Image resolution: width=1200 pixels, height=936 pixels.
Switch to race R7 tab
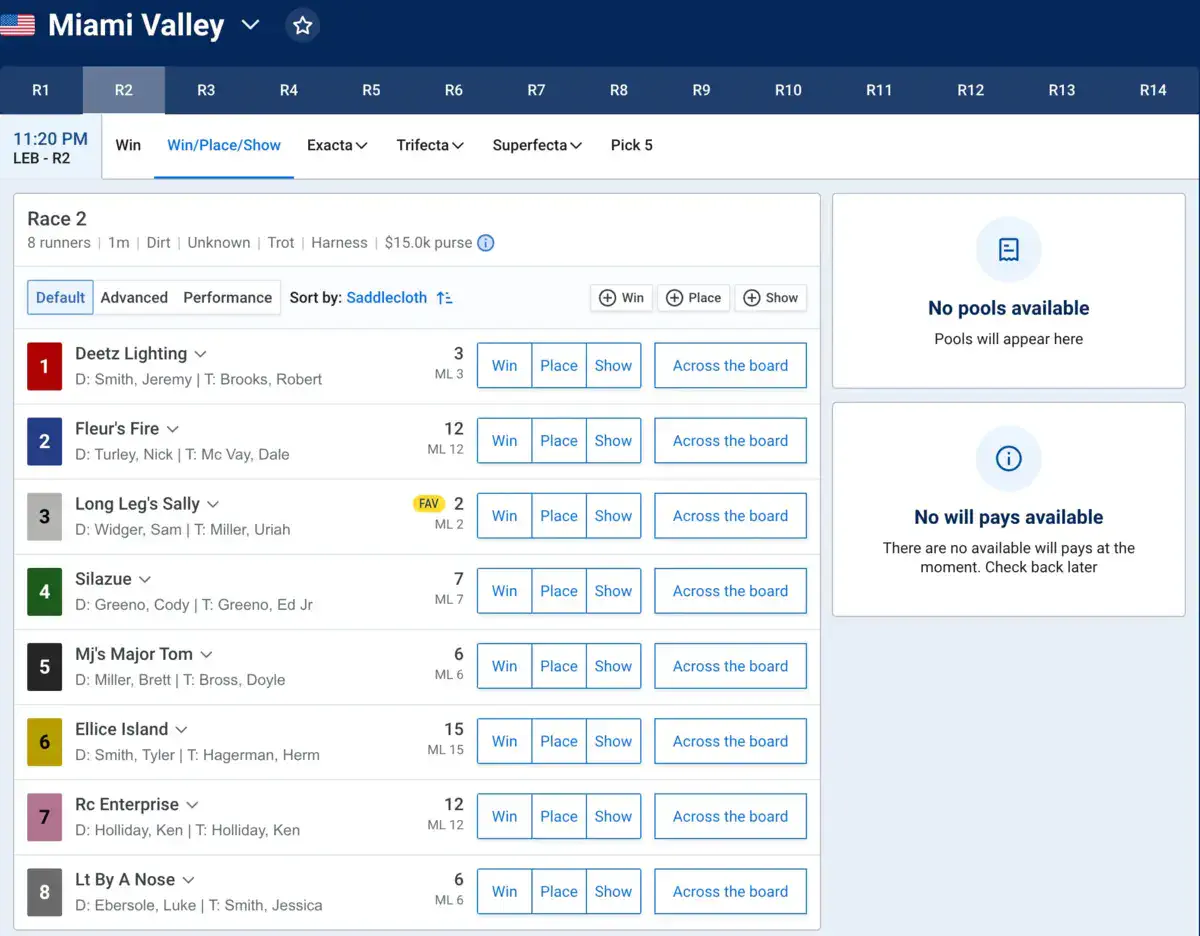click(x=536, y=90)
